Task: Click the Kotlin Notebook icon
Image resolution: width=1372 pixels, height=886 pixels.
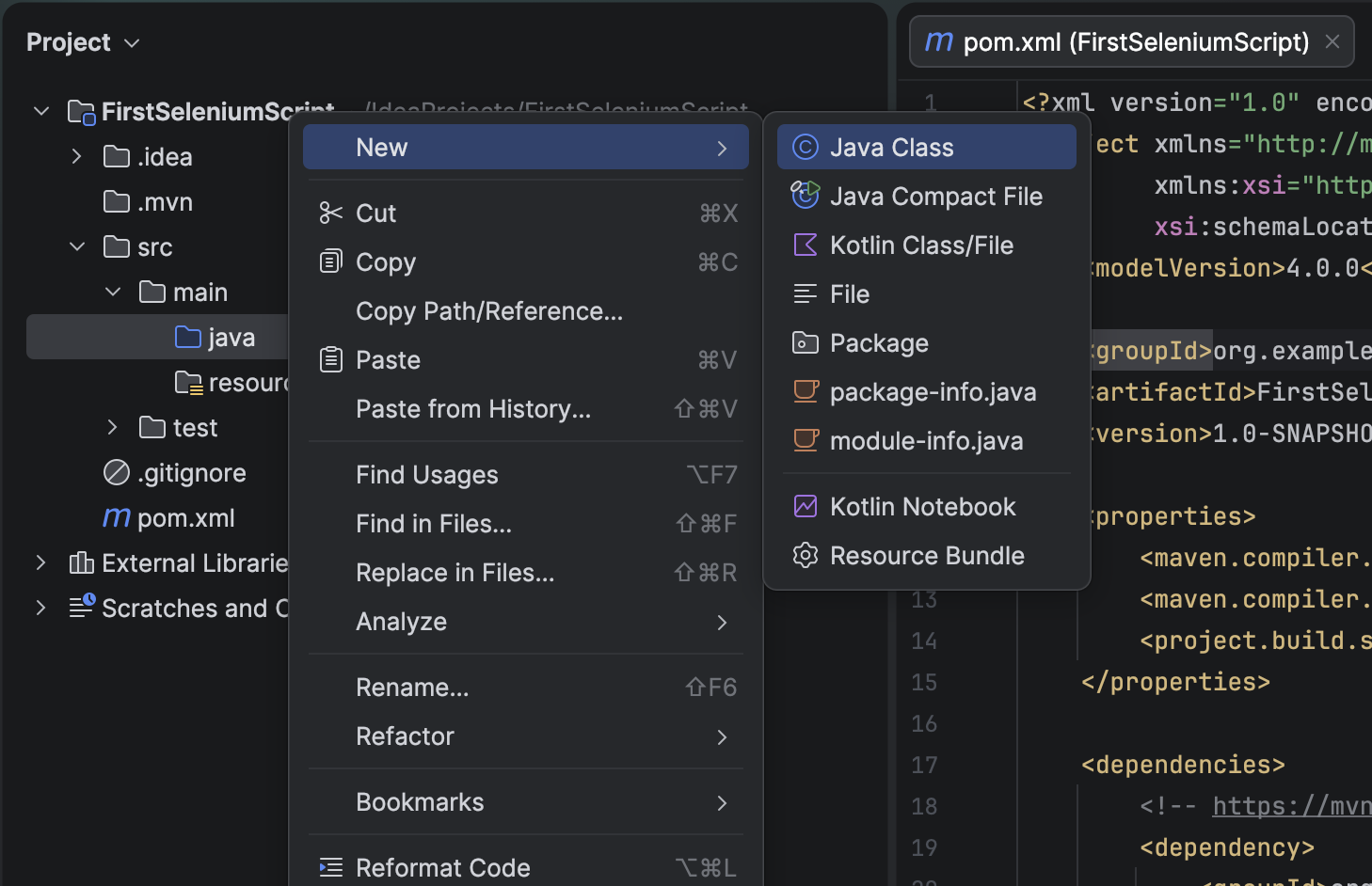Action: [x=806, y=507]
